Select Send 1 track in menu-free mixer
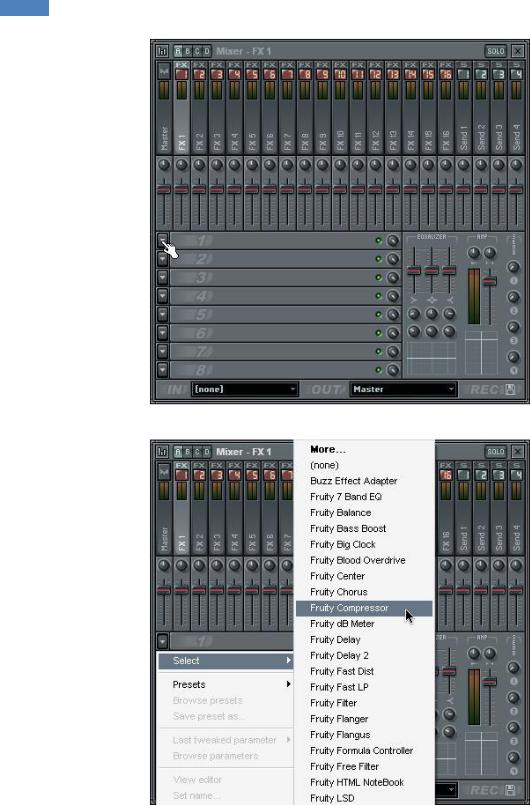Viewport: 530px width, 805px height. [463, 107]
